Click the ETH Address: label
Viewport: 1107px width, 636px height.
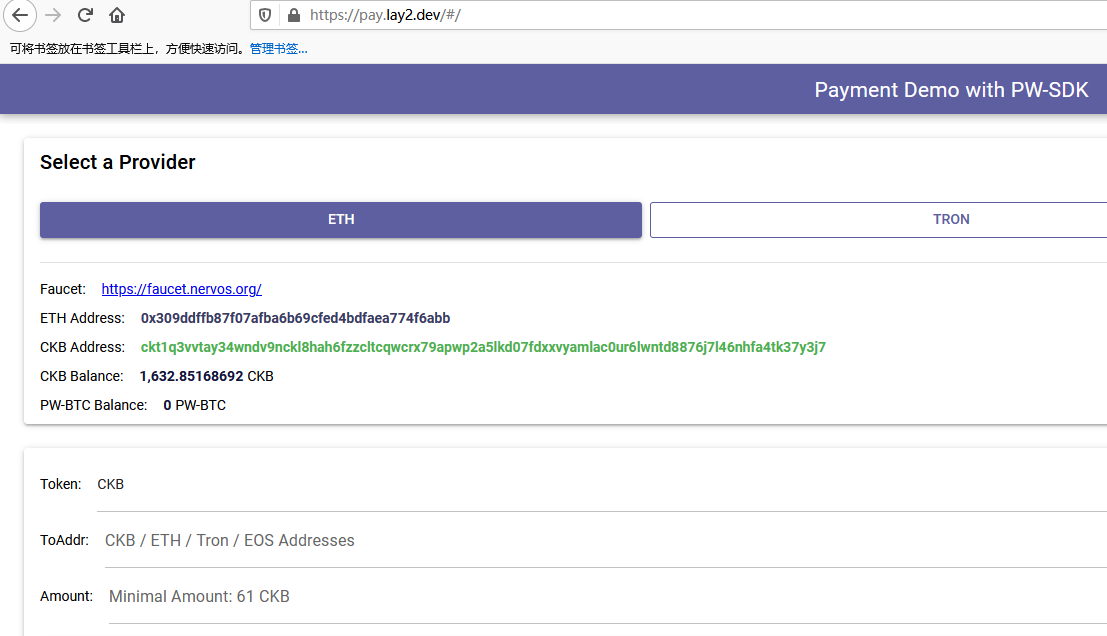83,318
